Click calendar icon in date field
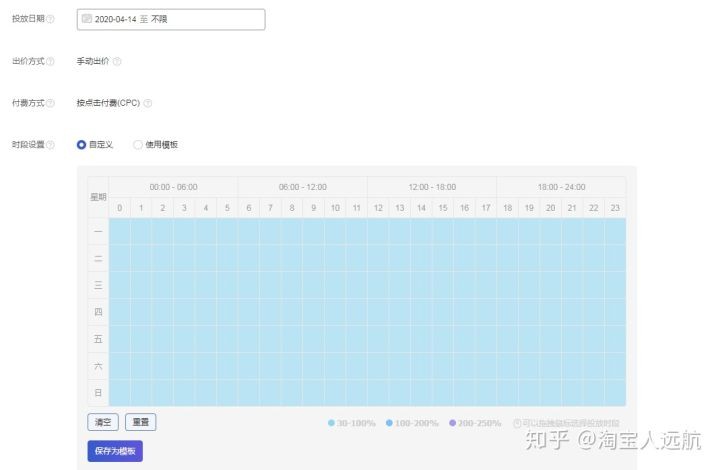The height and width of the screenshot is (470, 720). click(x=87, y=19)
